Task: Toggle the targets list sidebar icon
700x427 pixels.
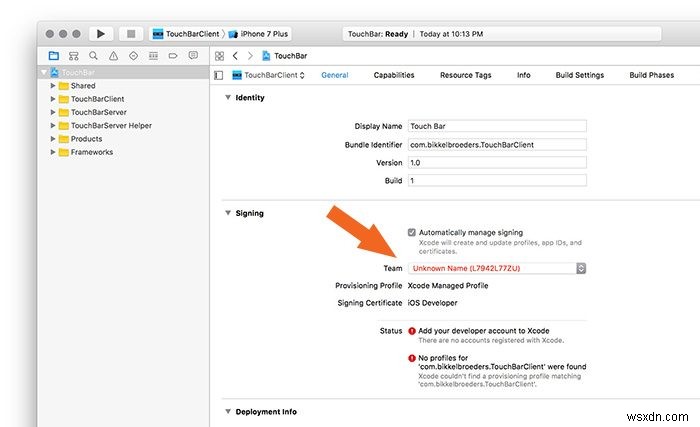Action: [x=219, y=75]
